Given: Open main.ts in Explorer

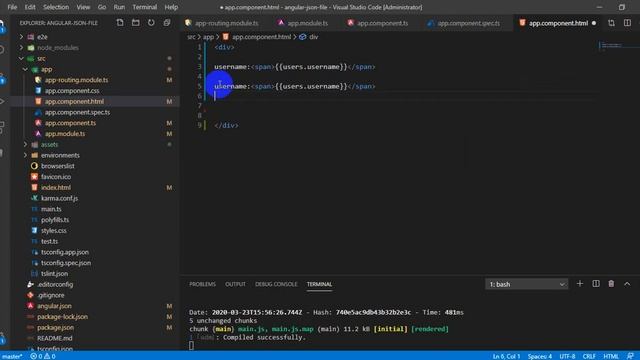Looking at the screenshot, I should point(51,209).
